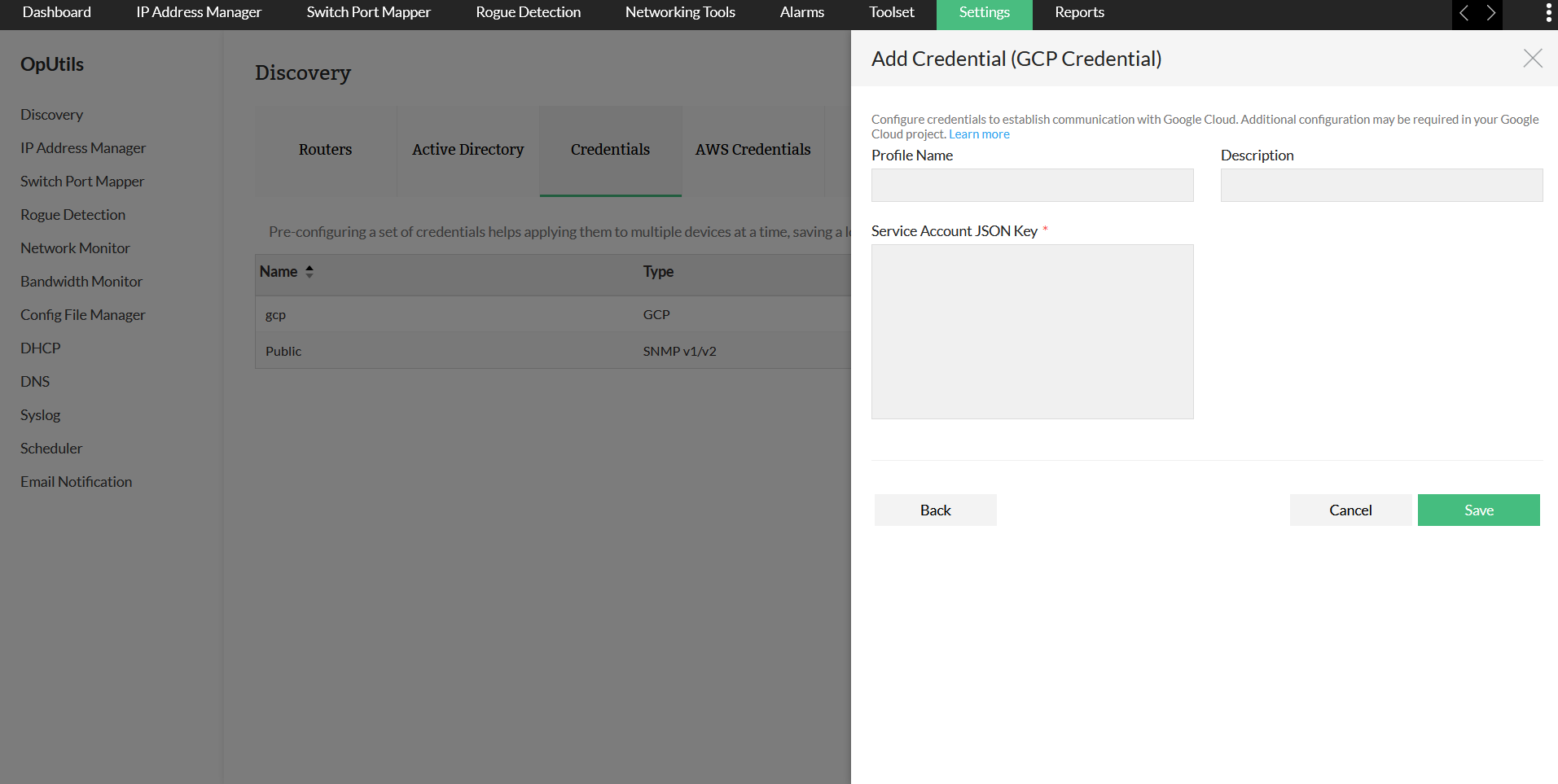Click the Service Account JSON Key textarea

coord(1033,331)
